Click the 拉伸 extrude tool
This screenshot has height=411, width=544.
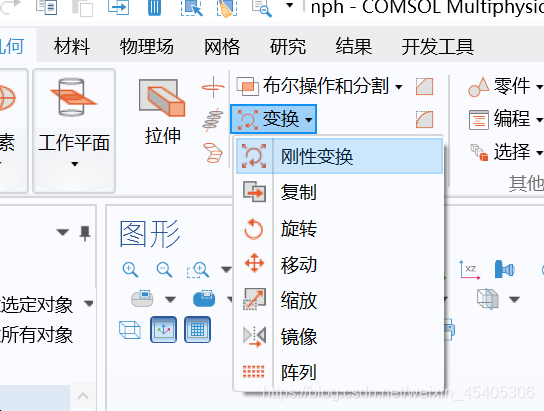(x=162, y=111)
